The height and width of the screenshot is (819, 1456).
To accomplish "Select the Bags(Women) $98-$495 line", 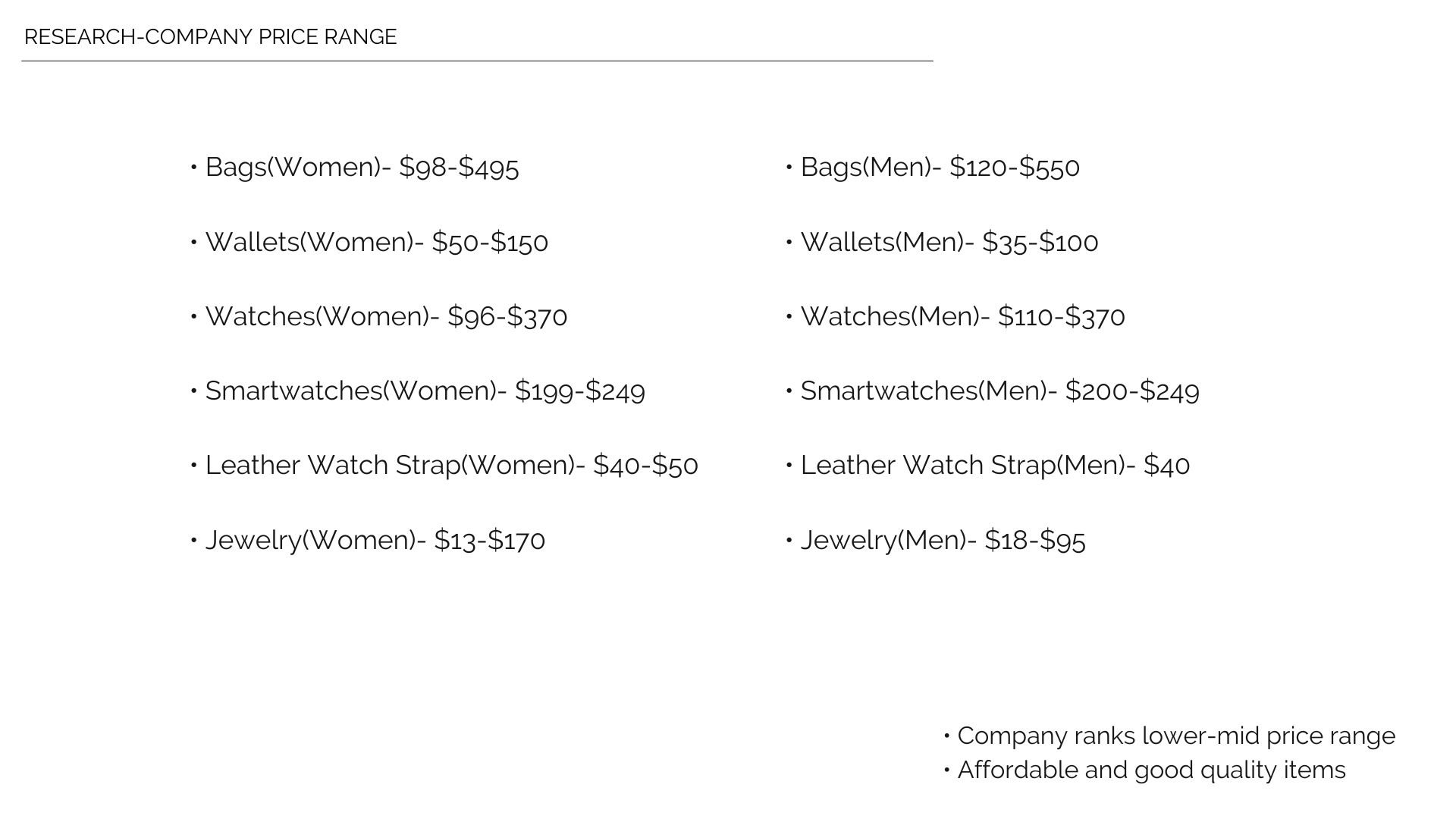I will point(354,167).
